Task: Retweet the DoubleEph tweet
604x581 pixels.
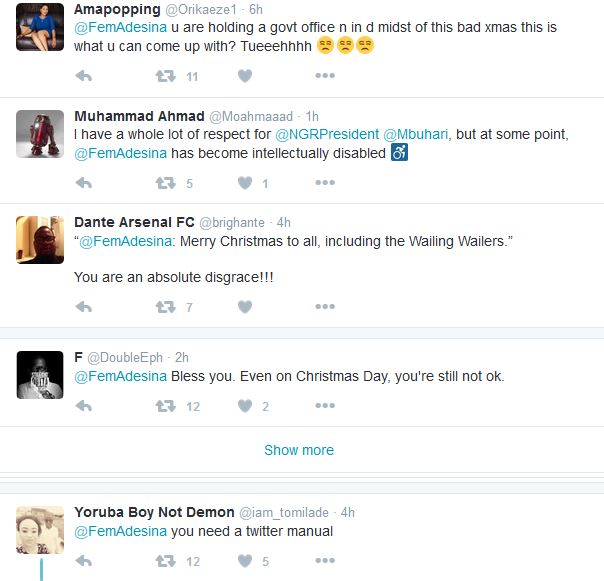Action: pyautogui.click(x=165, y=406)
